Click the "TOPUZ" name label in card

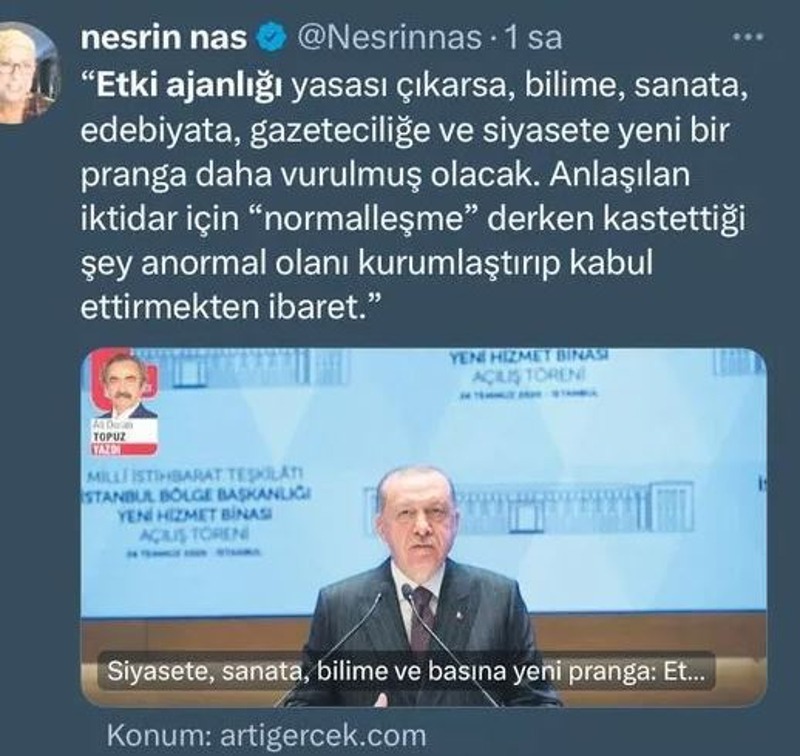click(x=109, y=436)
